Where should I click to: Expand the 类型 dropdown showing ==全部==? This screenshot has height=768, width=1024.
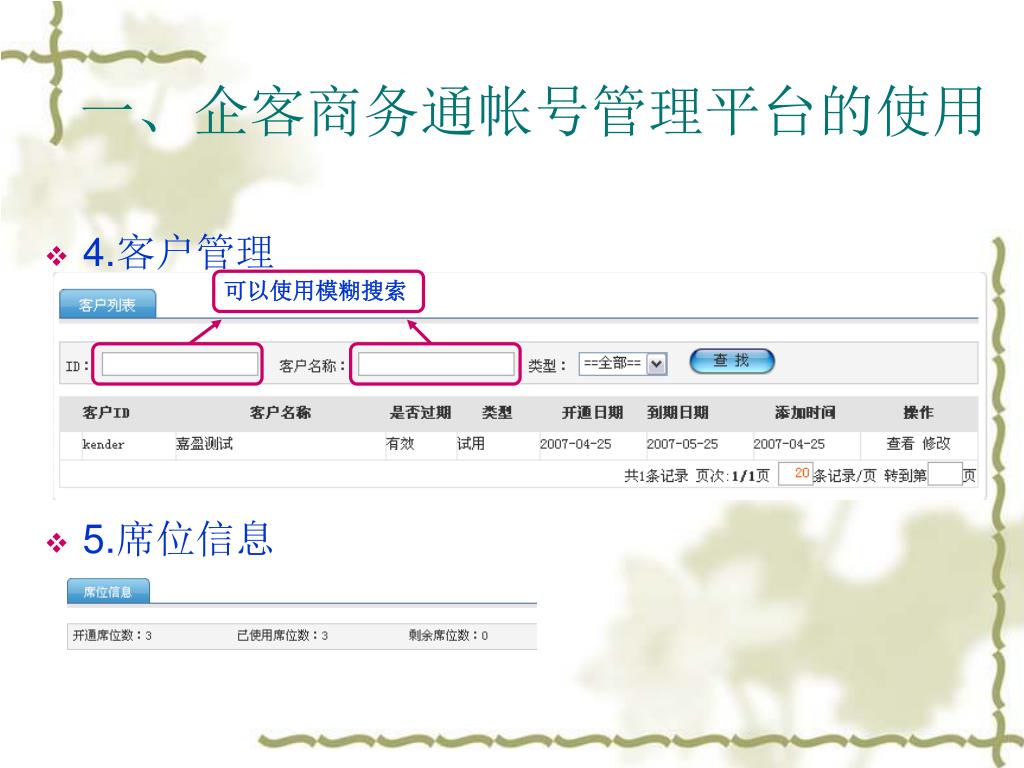coord(622,364)
